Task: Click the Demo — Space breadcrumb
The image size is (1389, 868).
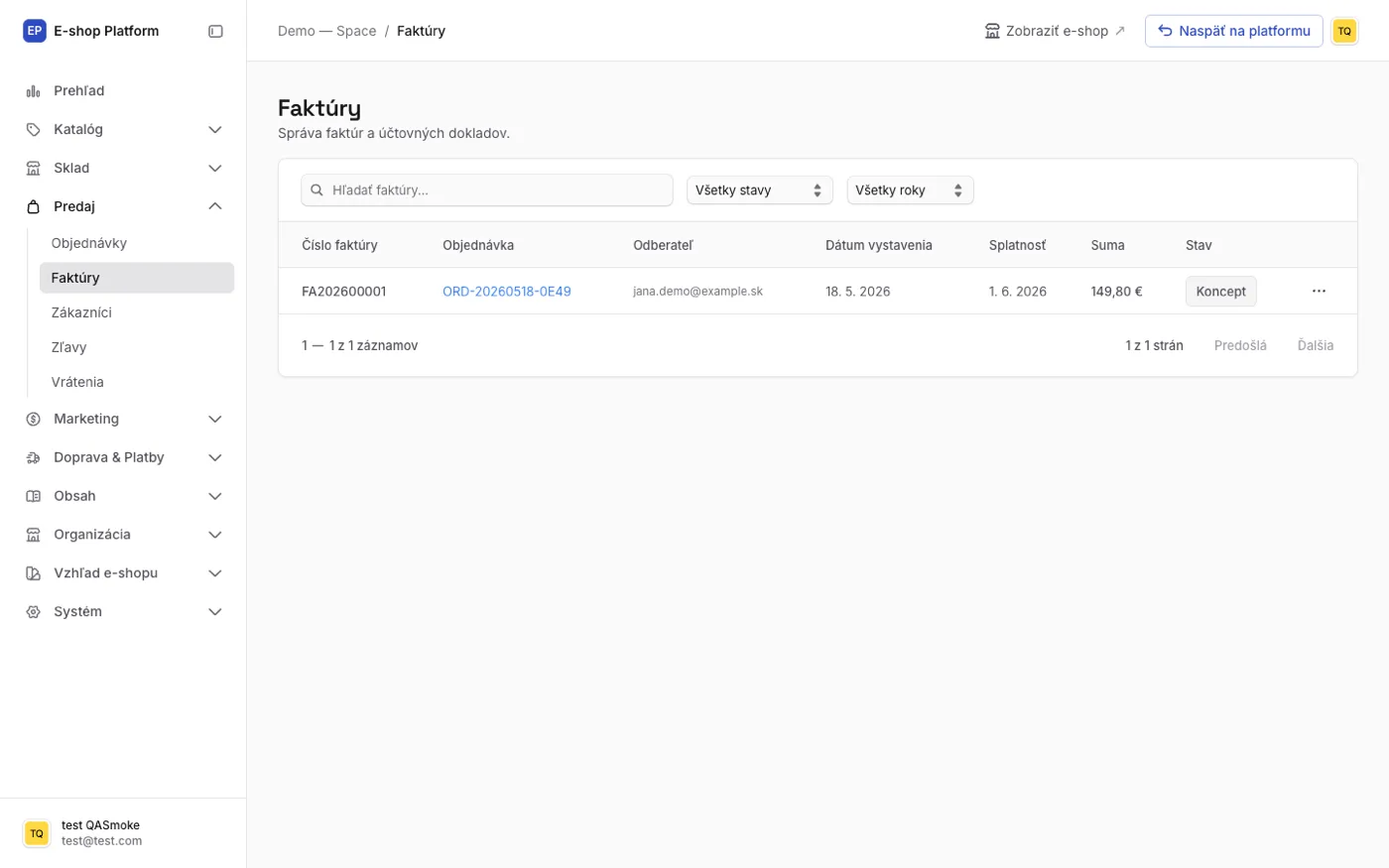Action: 326,31
